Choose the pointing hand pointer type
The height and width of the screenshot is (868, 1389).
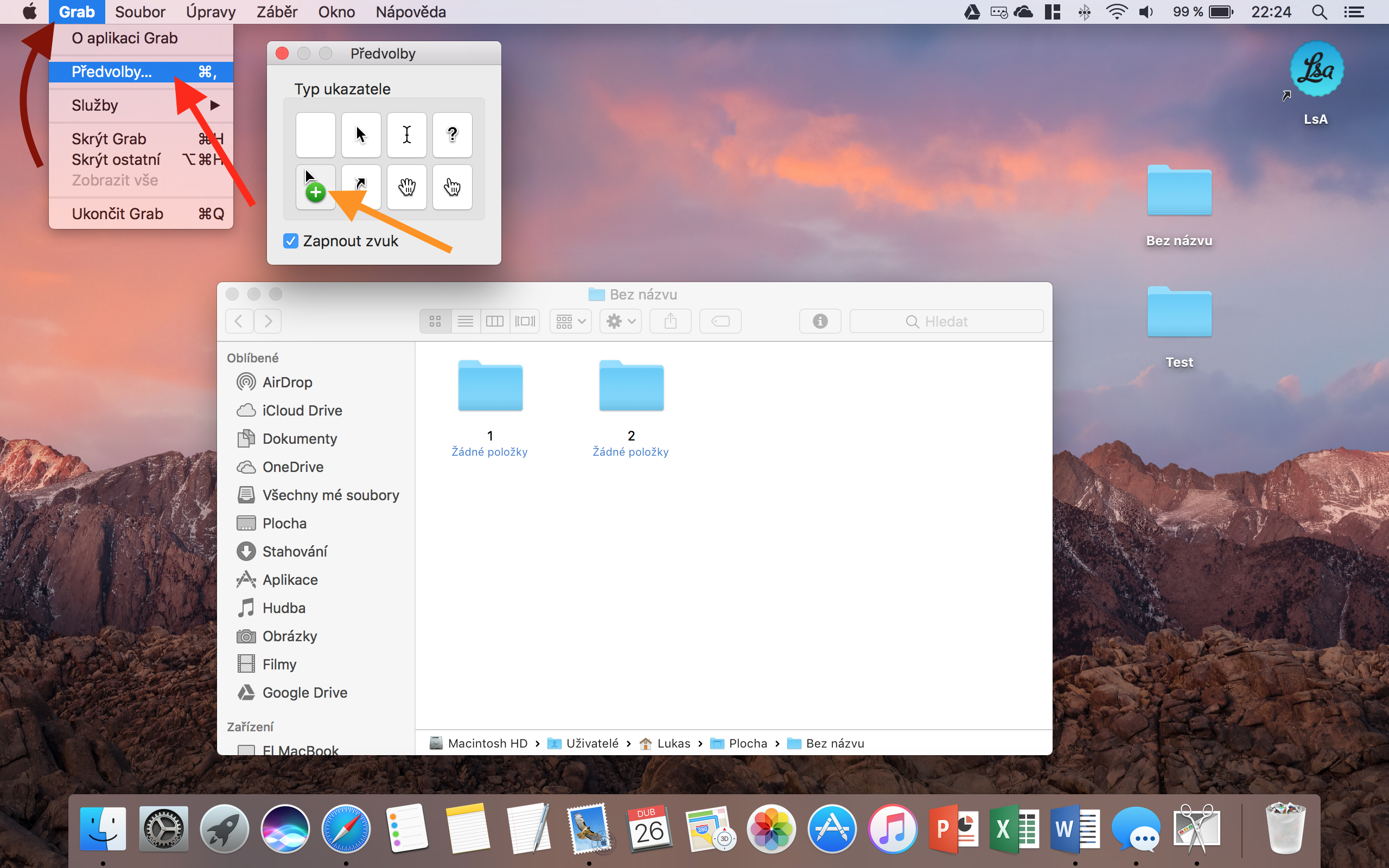[453, 187]
